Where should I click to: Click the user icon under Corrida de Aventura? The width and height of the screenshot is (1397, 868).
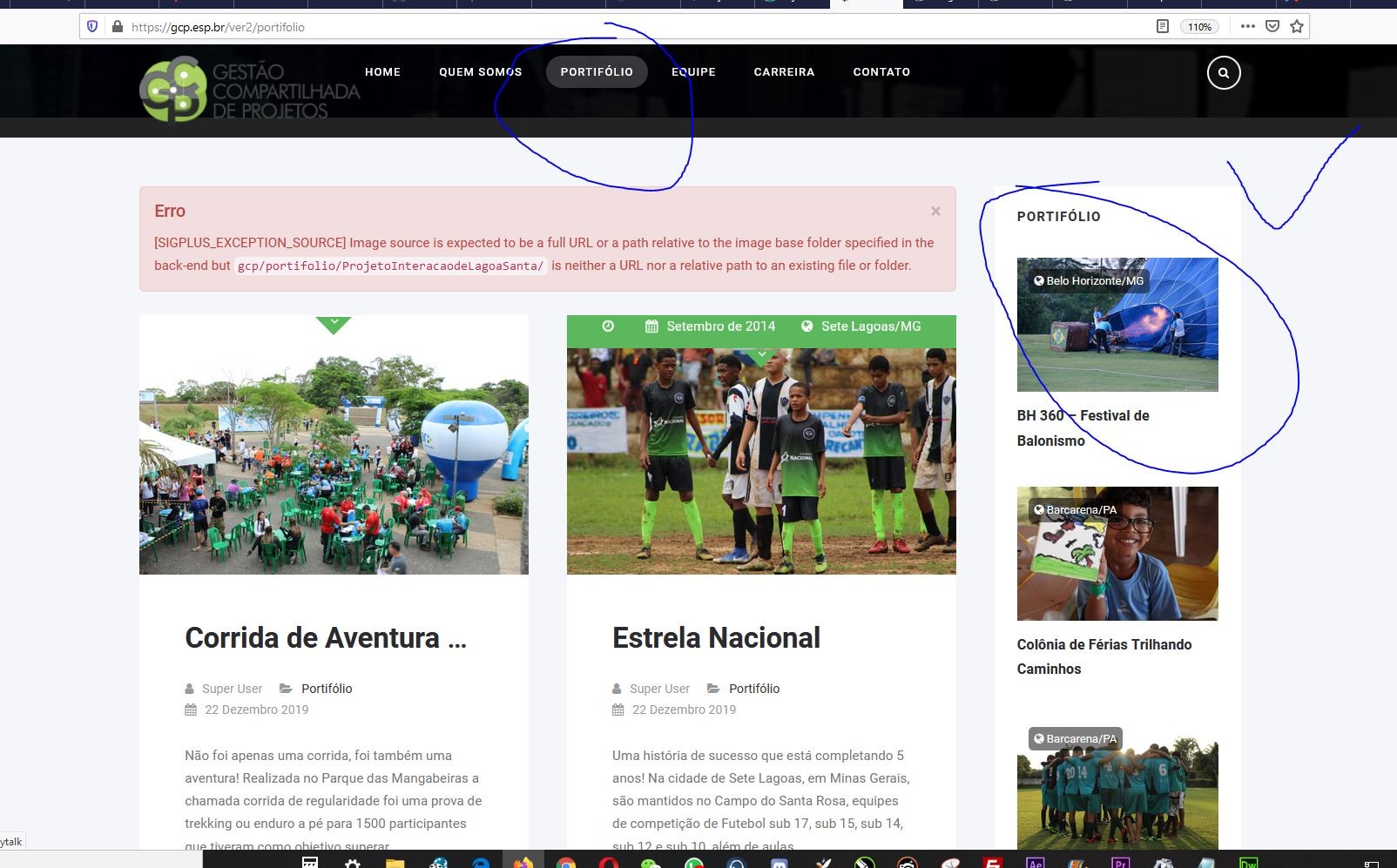point(190,689)
